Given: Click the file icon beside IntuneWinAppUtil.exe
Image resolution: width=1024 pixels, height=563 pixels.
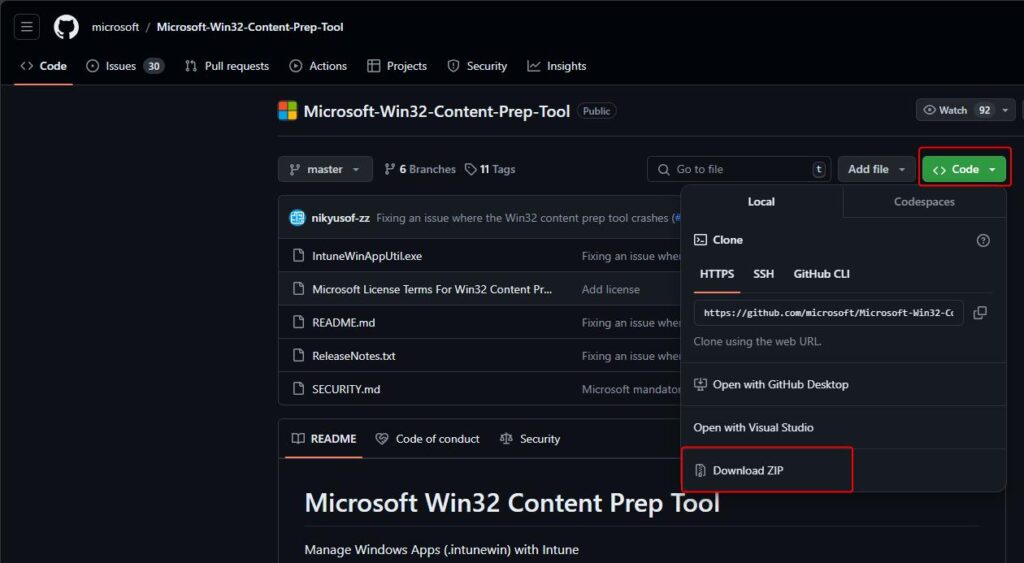Looking at the screenshot, I should tap(298, 255).
